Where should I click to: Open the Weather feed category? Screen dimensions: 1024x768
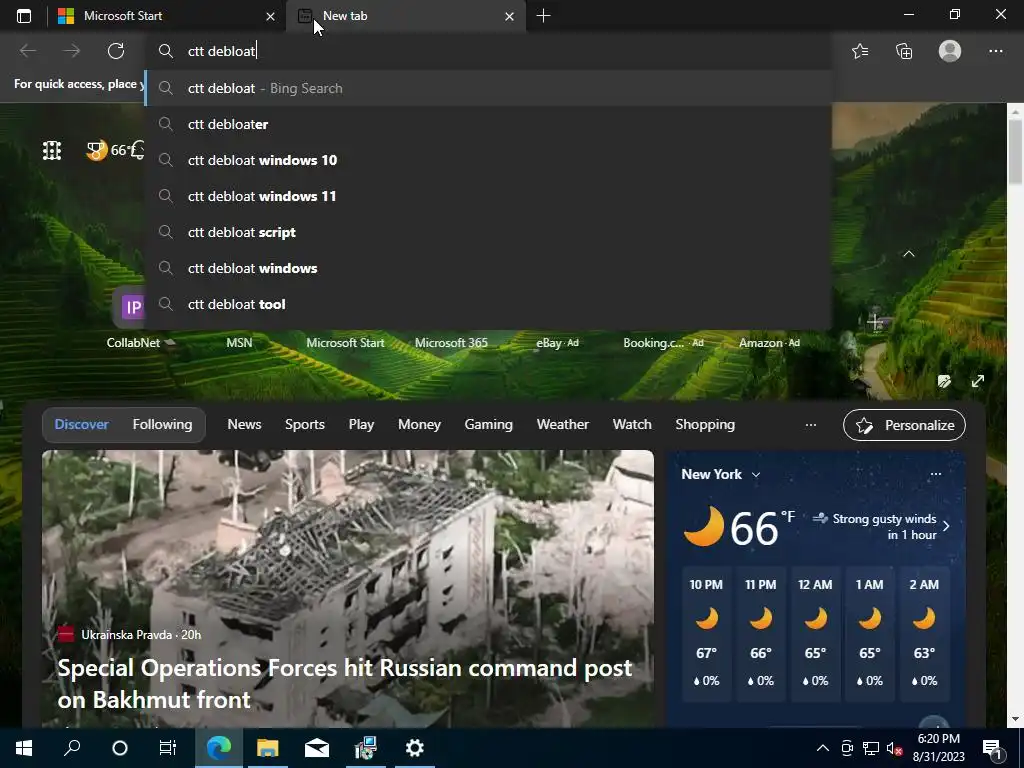click(x=563, y=424)
